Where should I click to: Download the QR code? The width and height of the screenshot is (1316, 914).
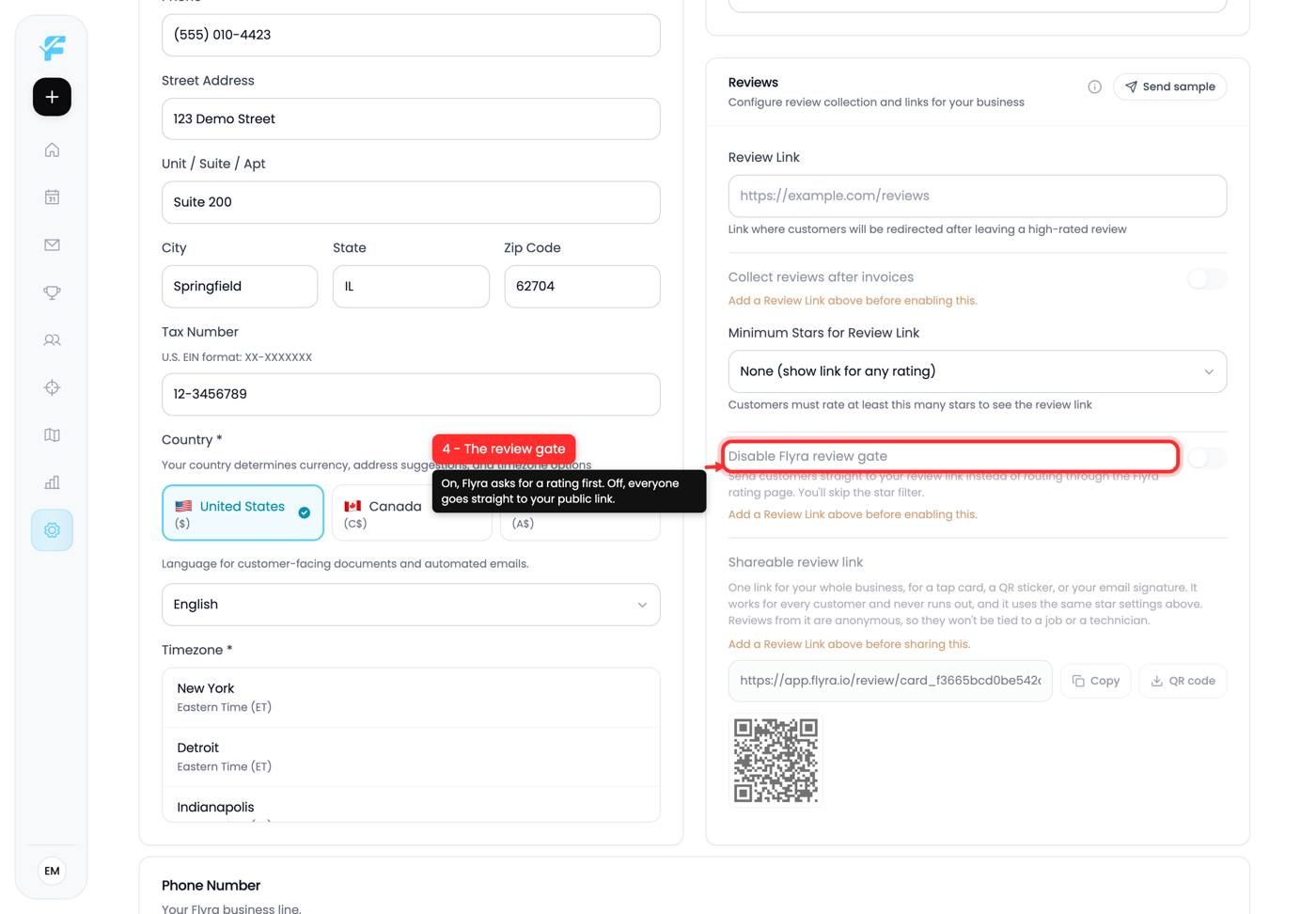tap(1183, 681)
